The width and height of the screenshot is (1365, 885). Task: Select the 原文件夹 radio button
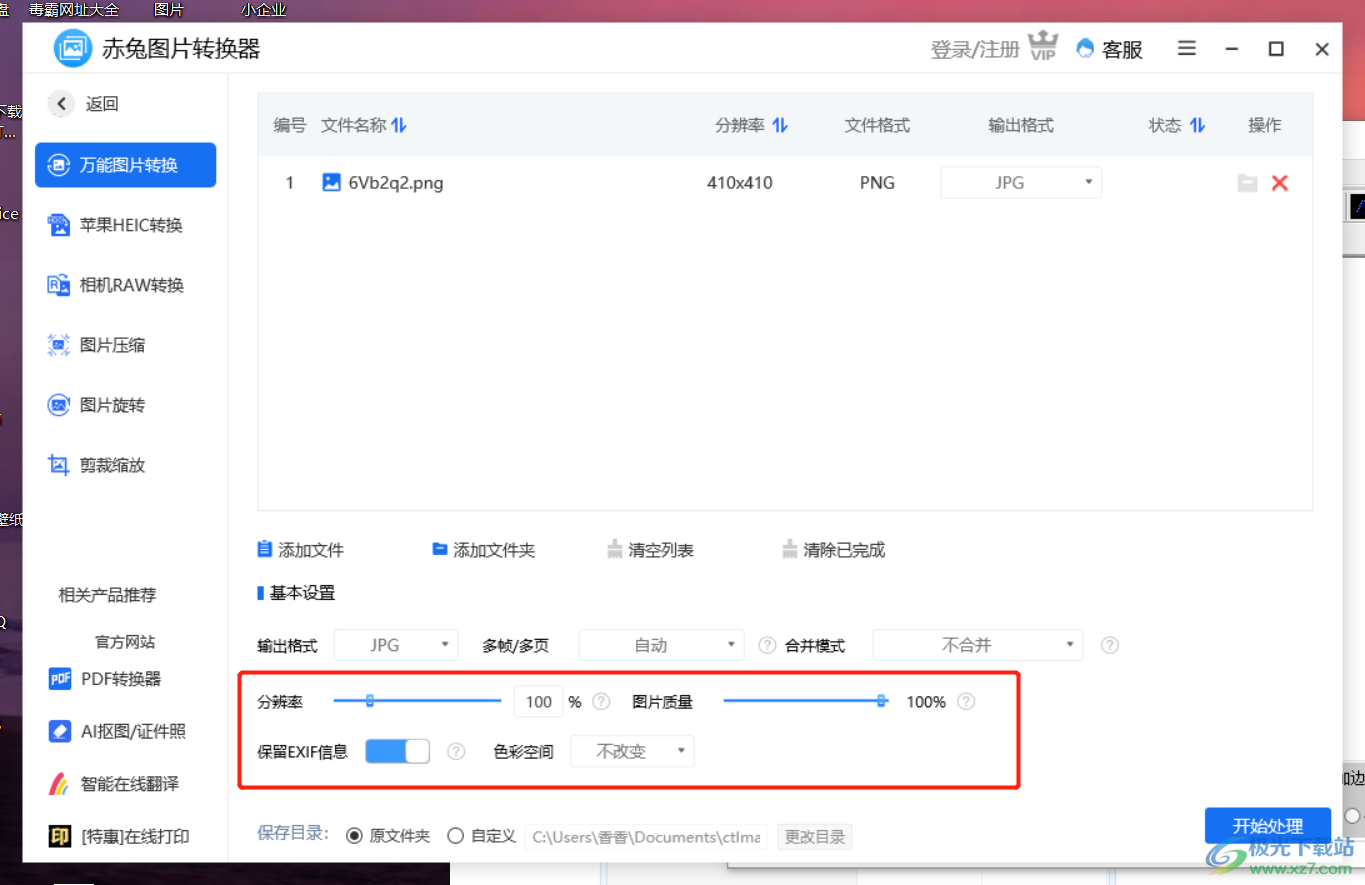click(354, 836)
